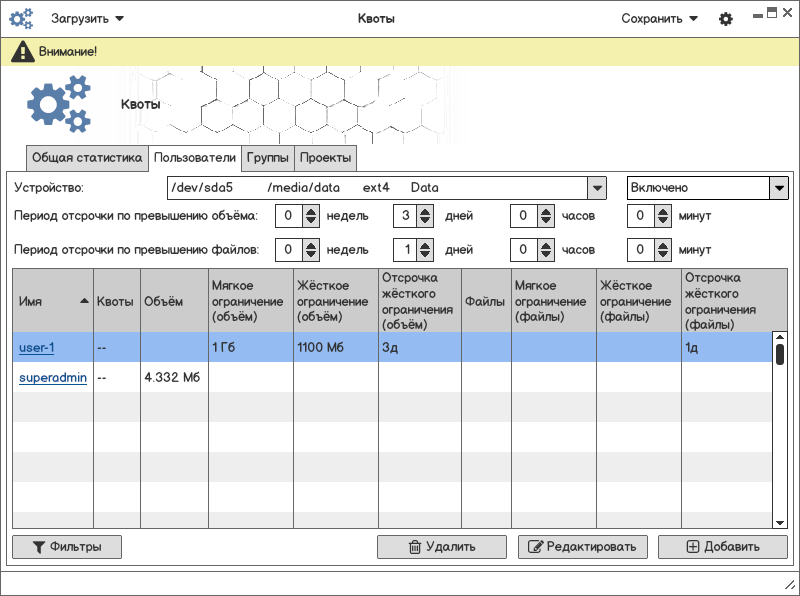Image resolution: width=800 pixels, height=596 pixels.
Task: Click the table vertical scrollbar thumb
Action: [780, 354]
